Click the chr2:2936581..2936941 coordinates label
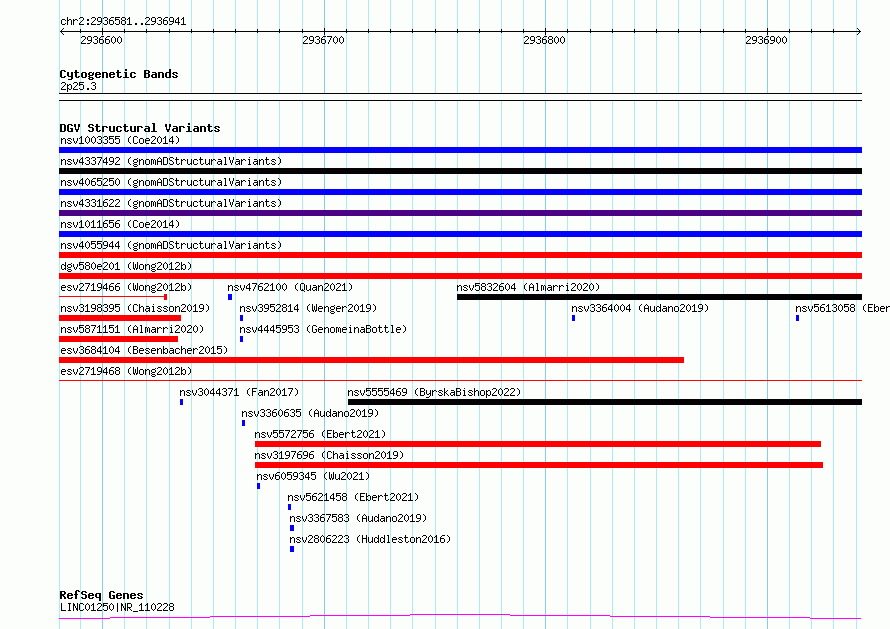 tap(123, 22)
